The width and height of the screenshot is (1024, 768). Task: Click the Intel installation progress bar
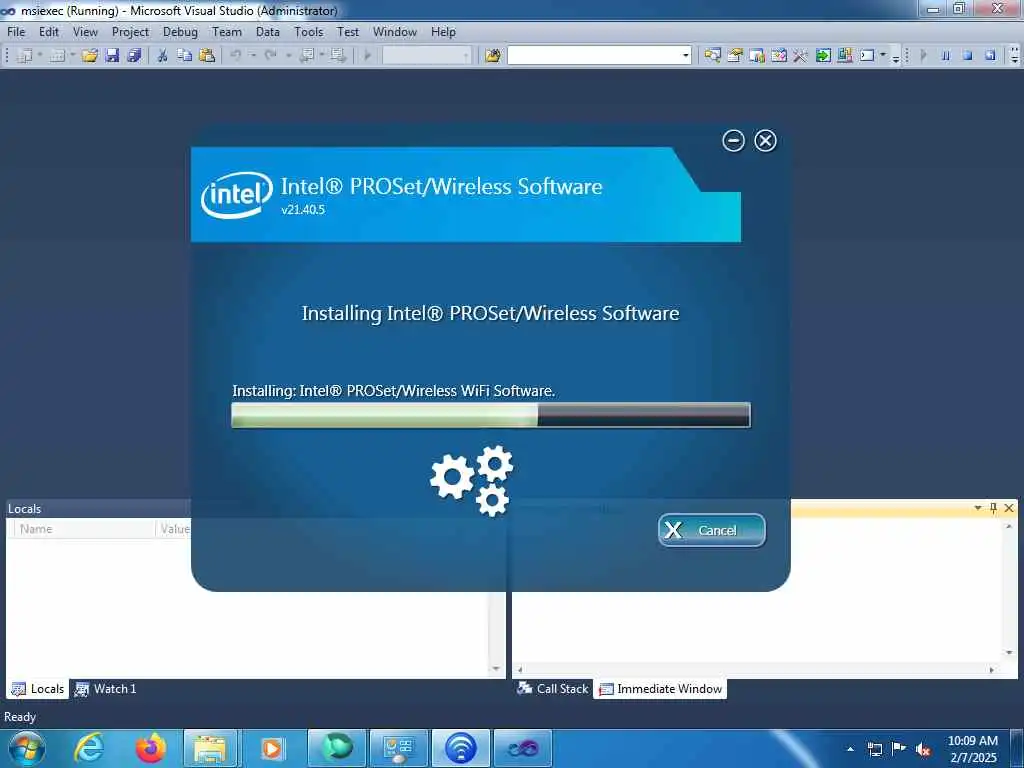pyautogui.click(x=491, y=415)
